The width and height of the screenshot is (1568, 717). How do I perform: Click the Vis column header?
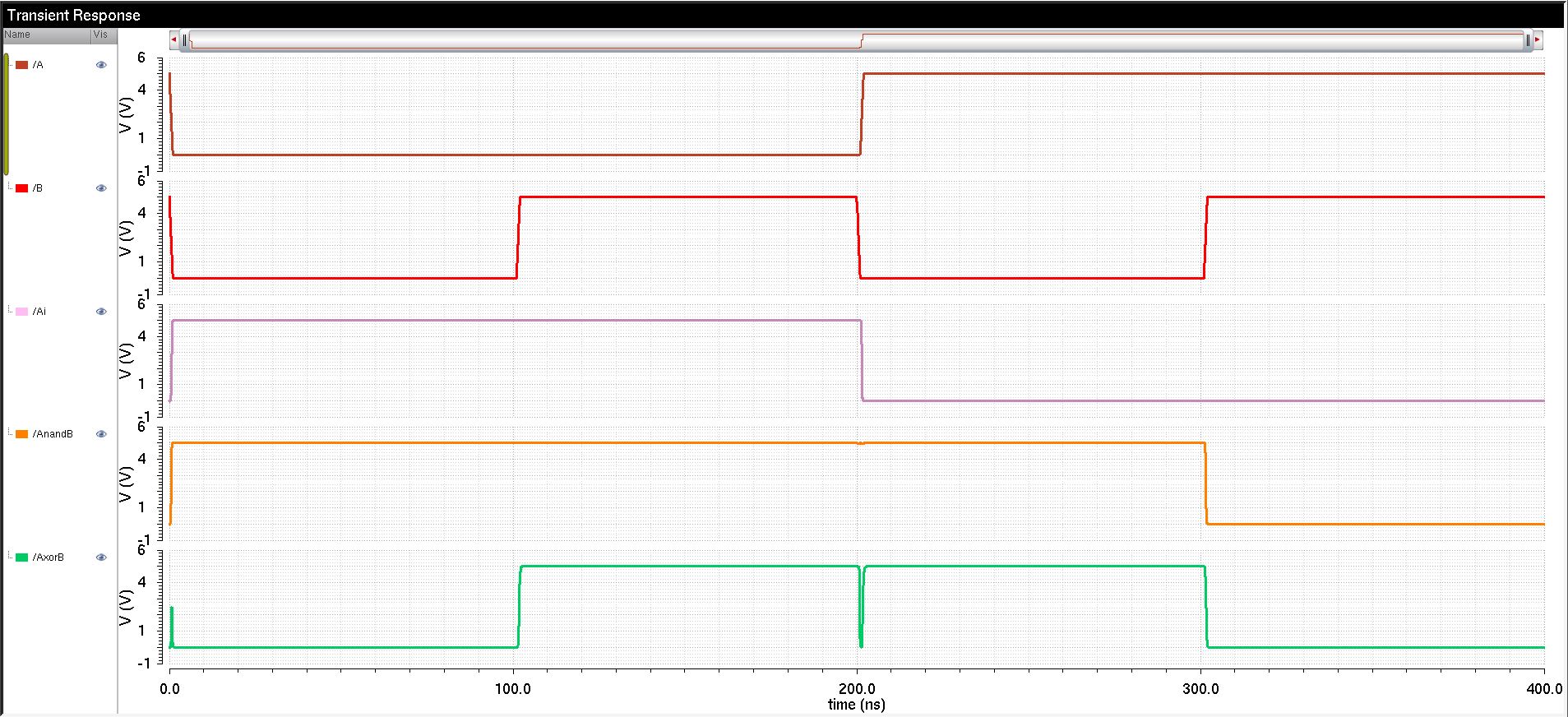pos(104,35)
